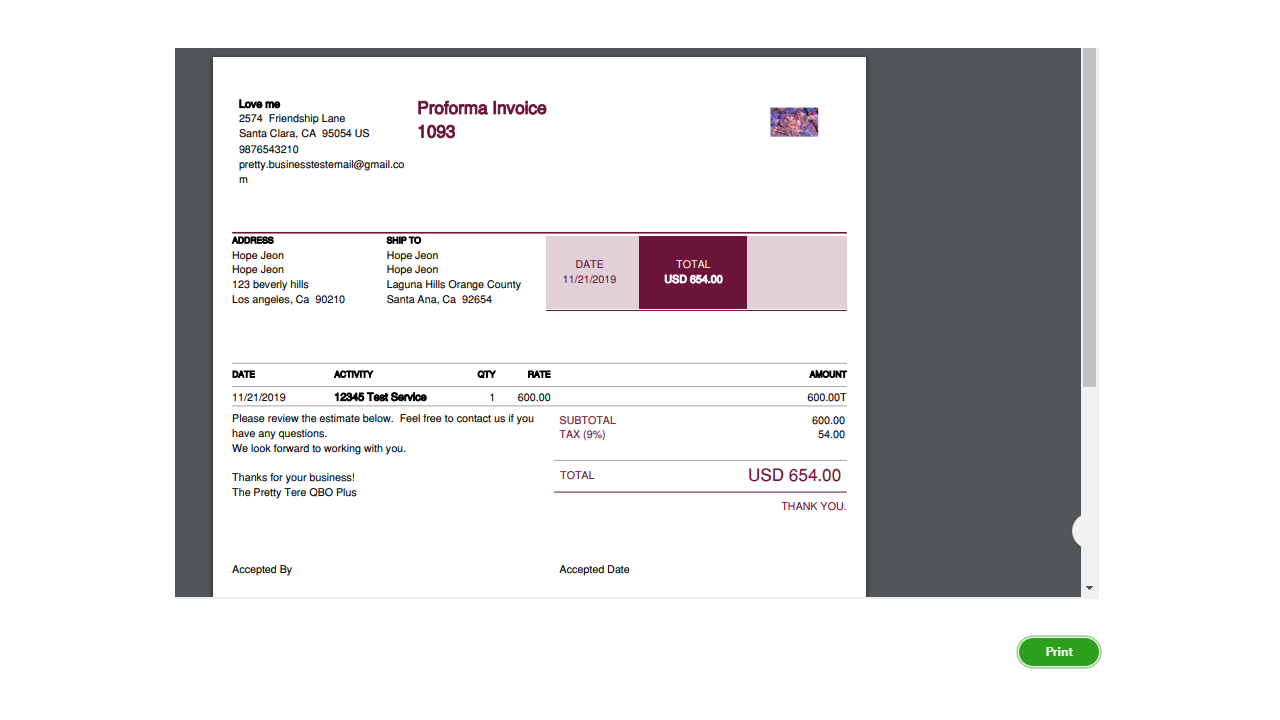Select "123 beverly hills" billing line
Screen dimensions: 1280x720
(270, 285)
